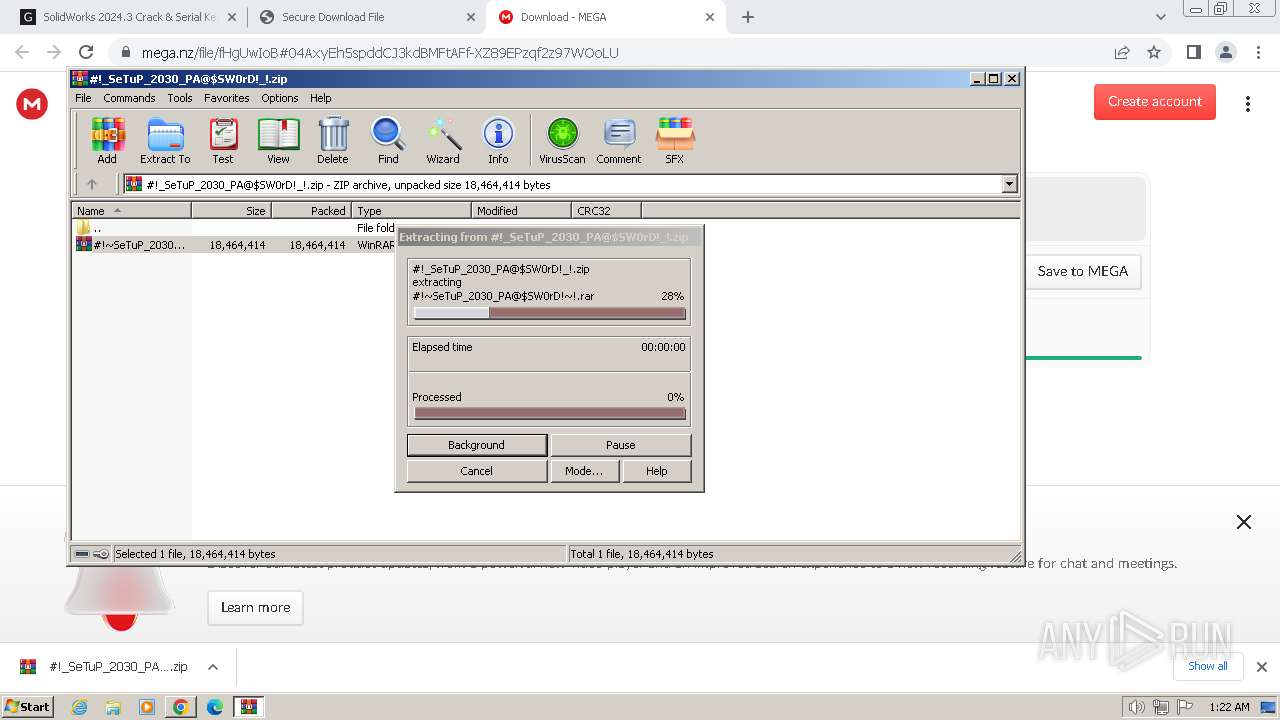Click Show all downloads

tap(1208, 666)
